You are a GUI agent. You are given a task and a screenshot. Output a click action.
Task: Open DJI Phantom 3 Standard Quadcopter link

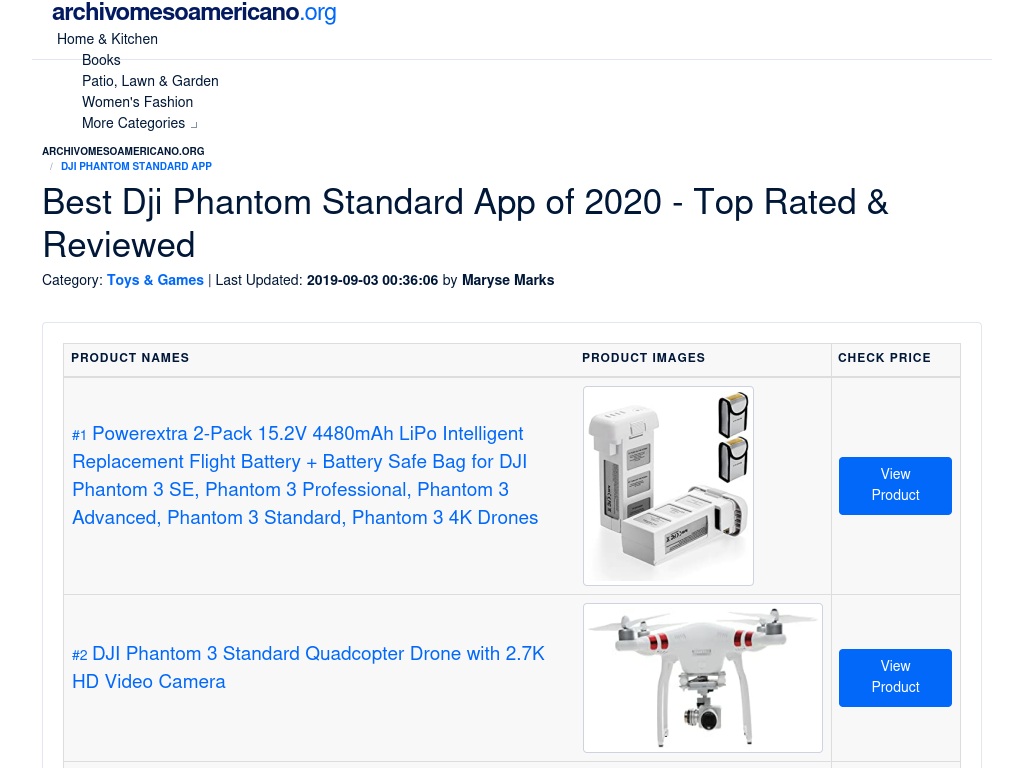point(308,667)
